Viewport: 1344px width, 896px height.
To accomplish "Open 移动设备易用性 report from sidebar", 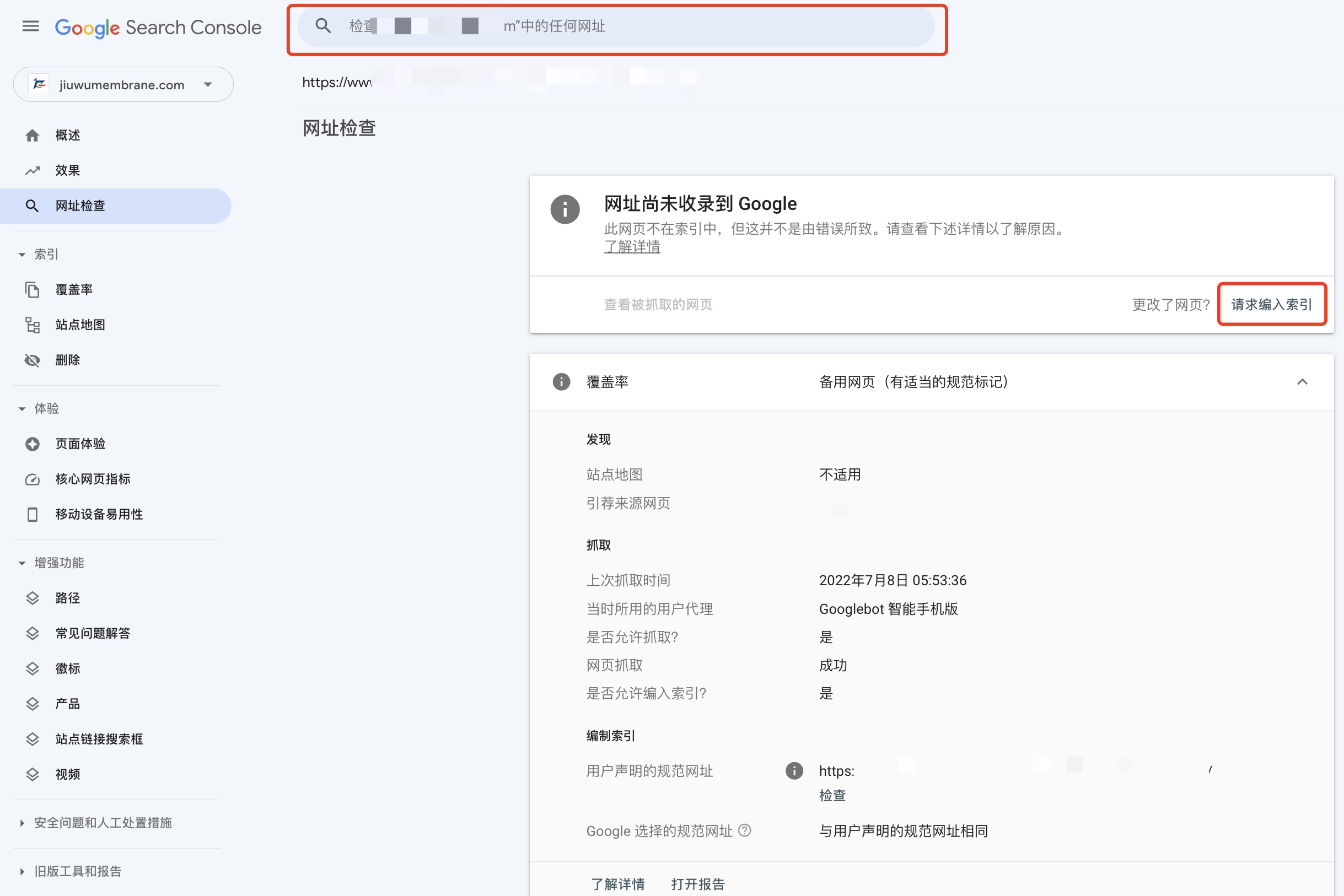I will coord(99,514).
